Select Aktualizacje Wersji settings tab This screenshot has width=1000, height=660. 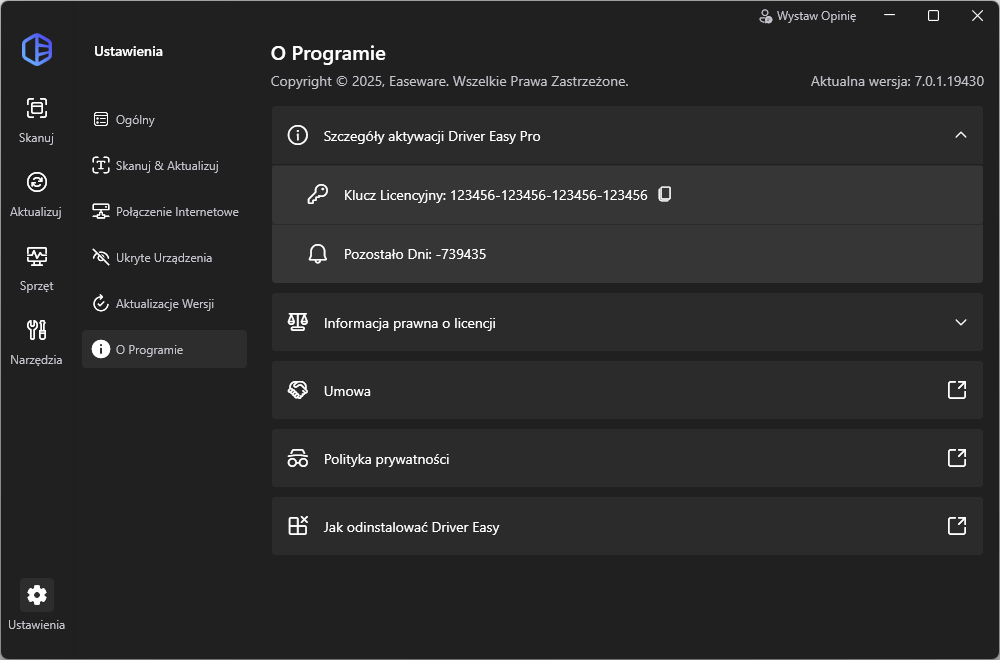tap(165, 304)
